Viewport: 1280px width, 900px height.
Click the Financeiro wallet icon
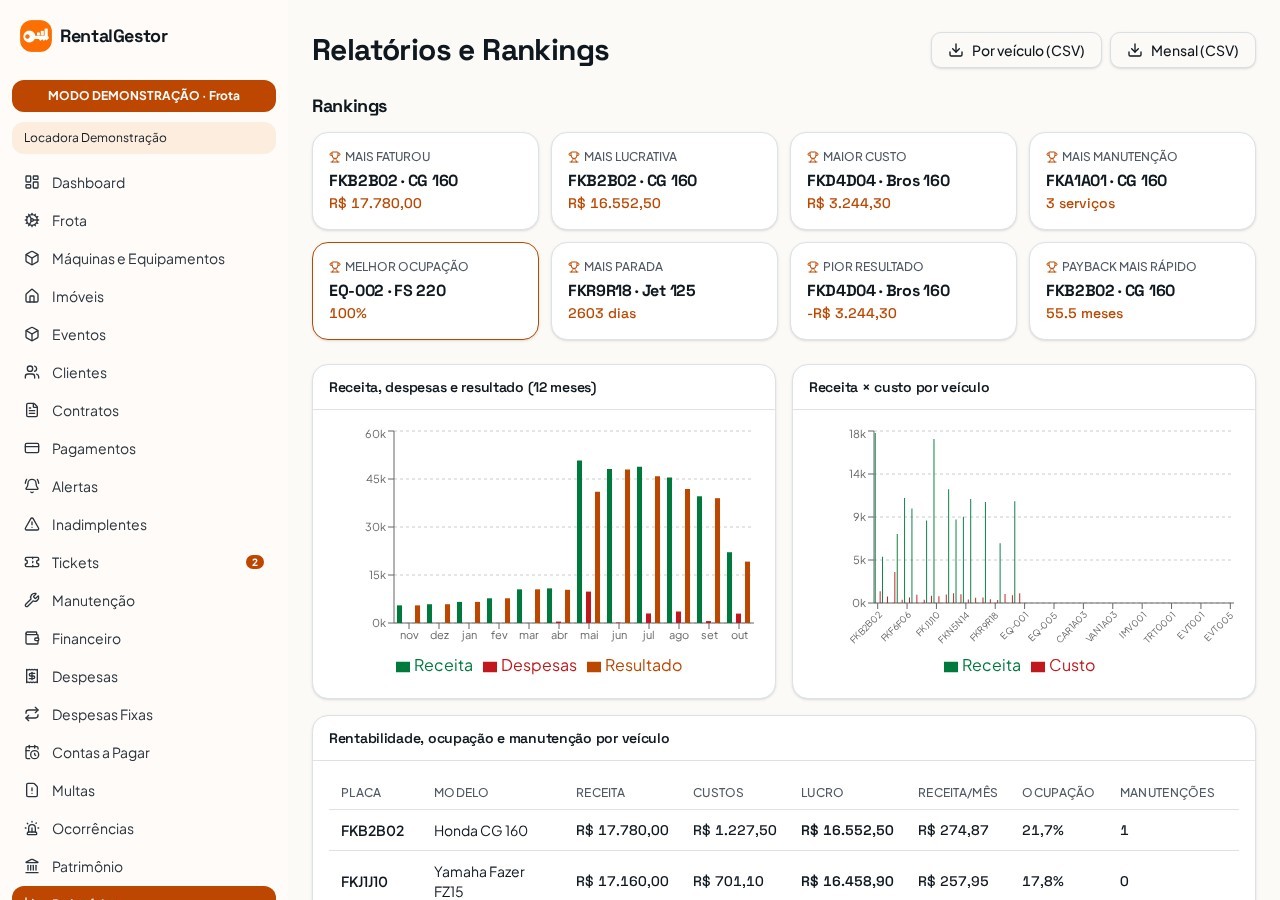(x=32, y=638)
